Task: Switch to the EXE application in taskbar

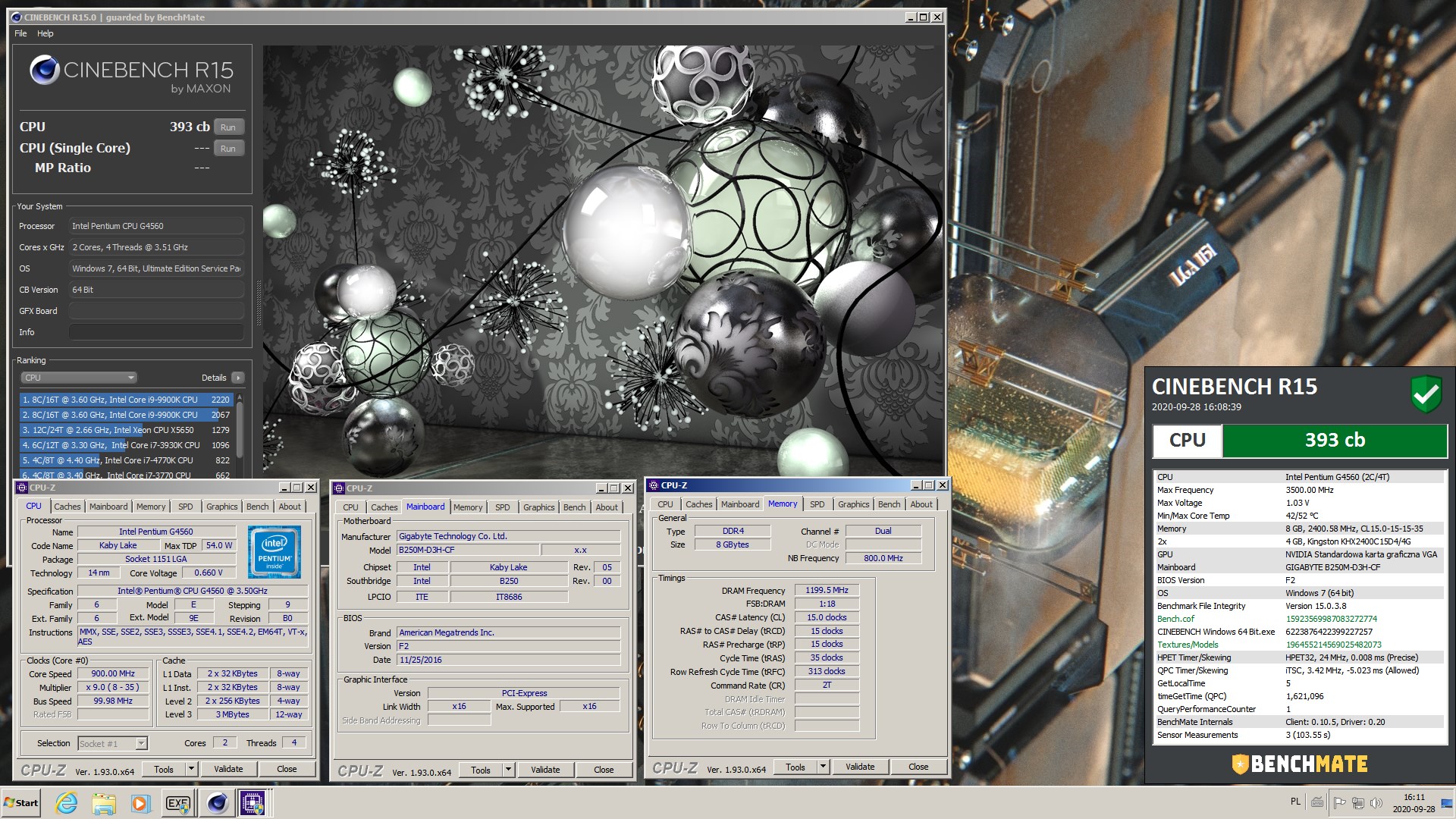Action: coord(178,803)
